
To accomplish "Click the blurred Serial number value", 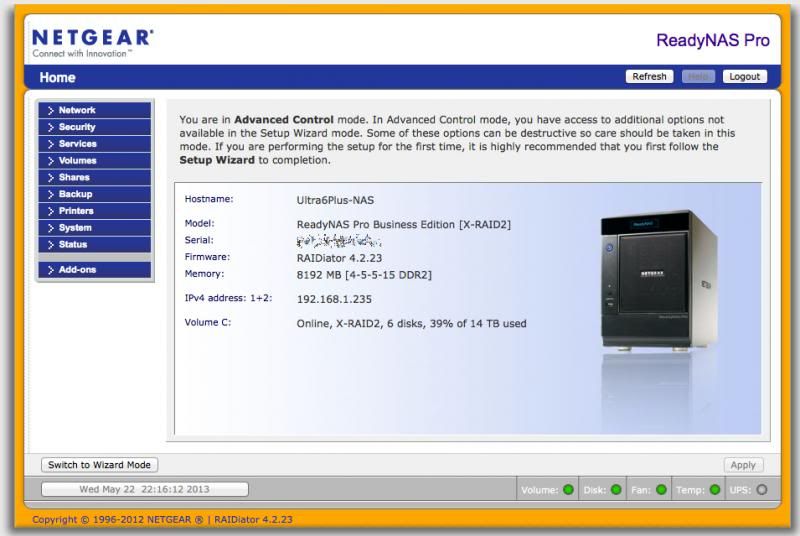I will [x=339, y=240].
